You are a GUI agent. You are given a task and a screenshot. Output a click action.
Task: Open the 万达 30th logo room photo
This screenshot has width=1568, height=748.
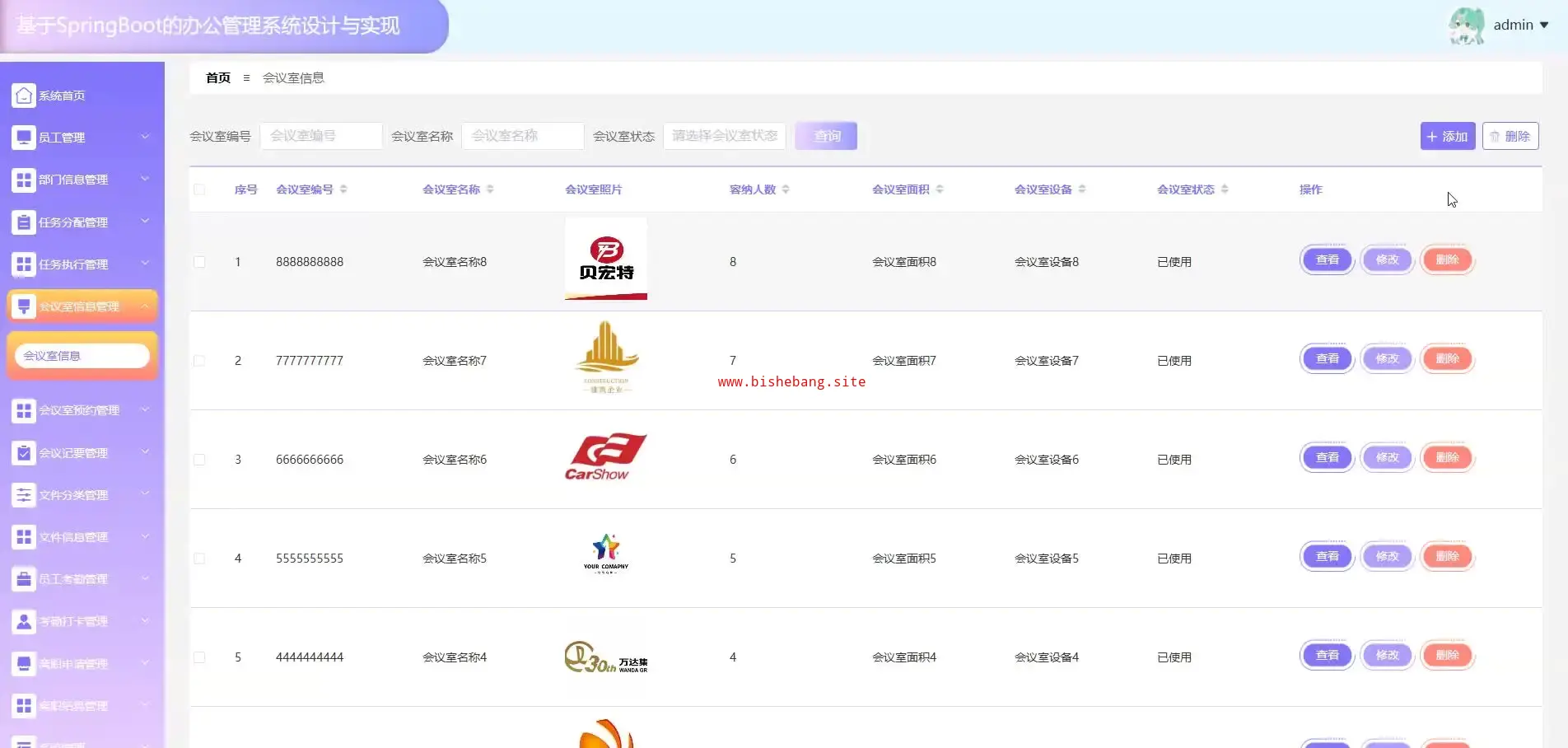pyautogui.click(x=606, y=657)
